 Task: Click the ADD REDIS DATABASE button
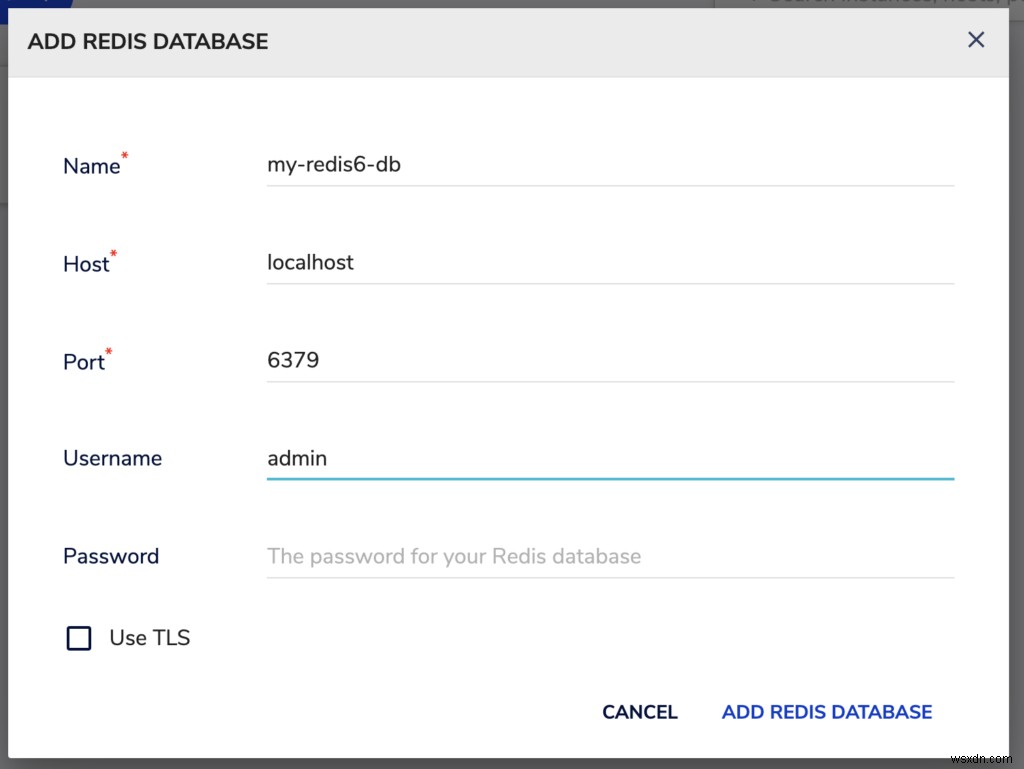point(826,712)
